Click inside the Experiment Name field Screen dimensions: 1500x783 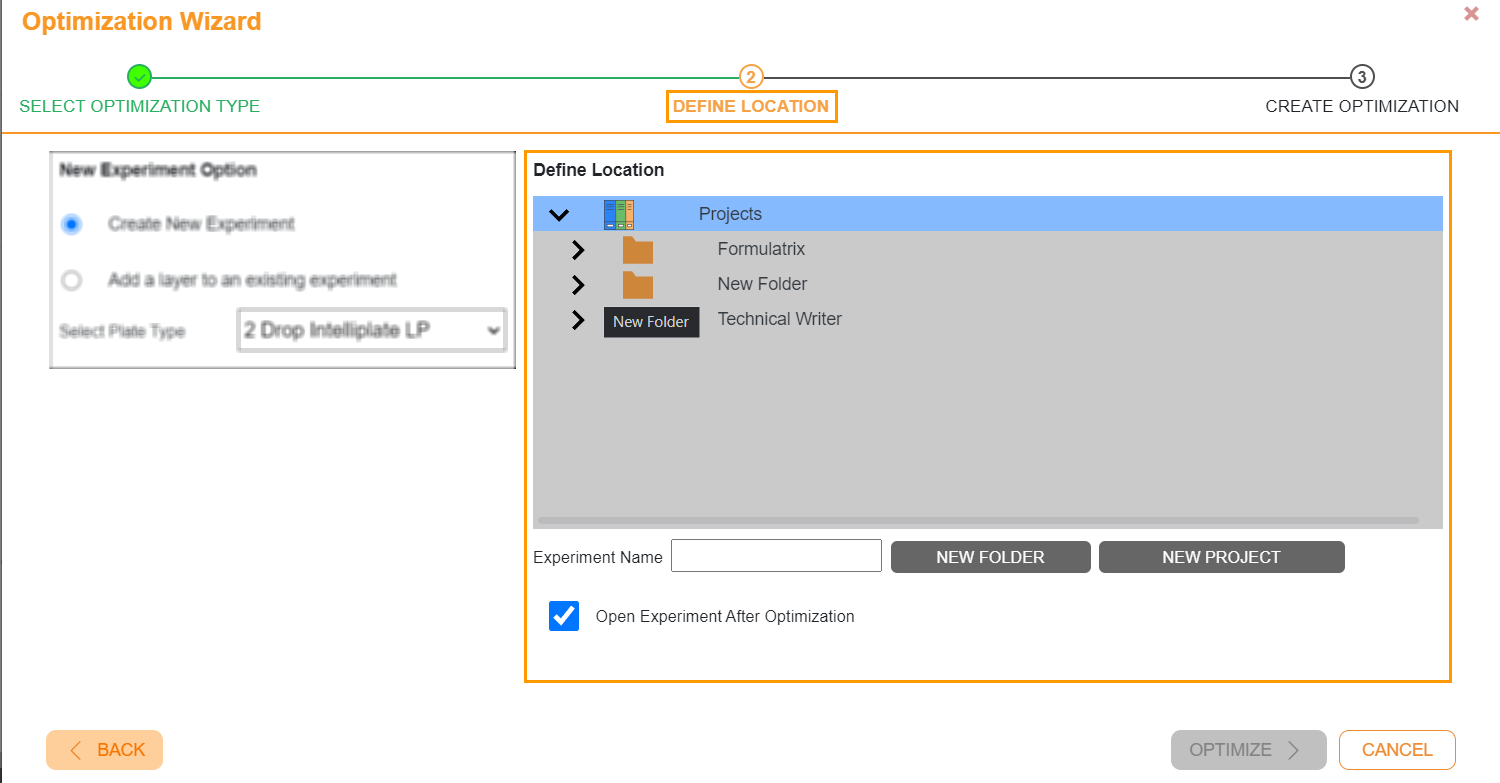click(x=776, y=555)
